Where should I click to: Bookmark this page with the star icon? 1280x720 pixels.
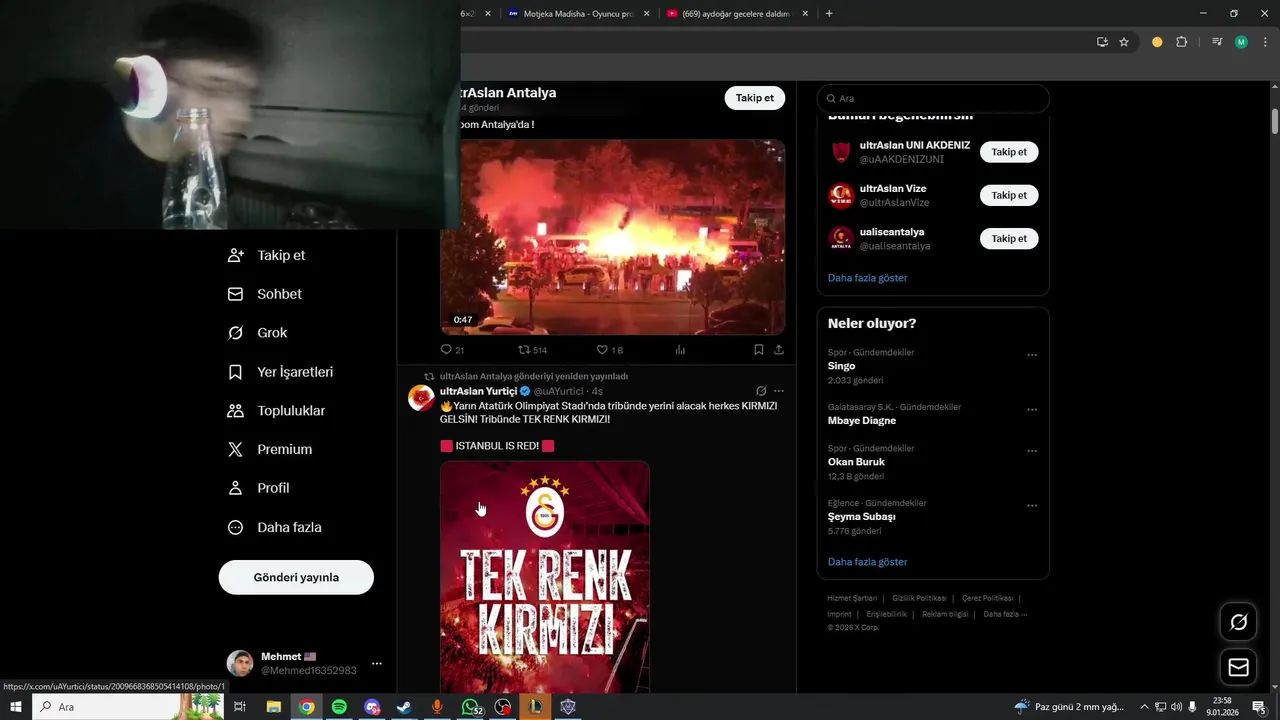tap(1124, 42)
